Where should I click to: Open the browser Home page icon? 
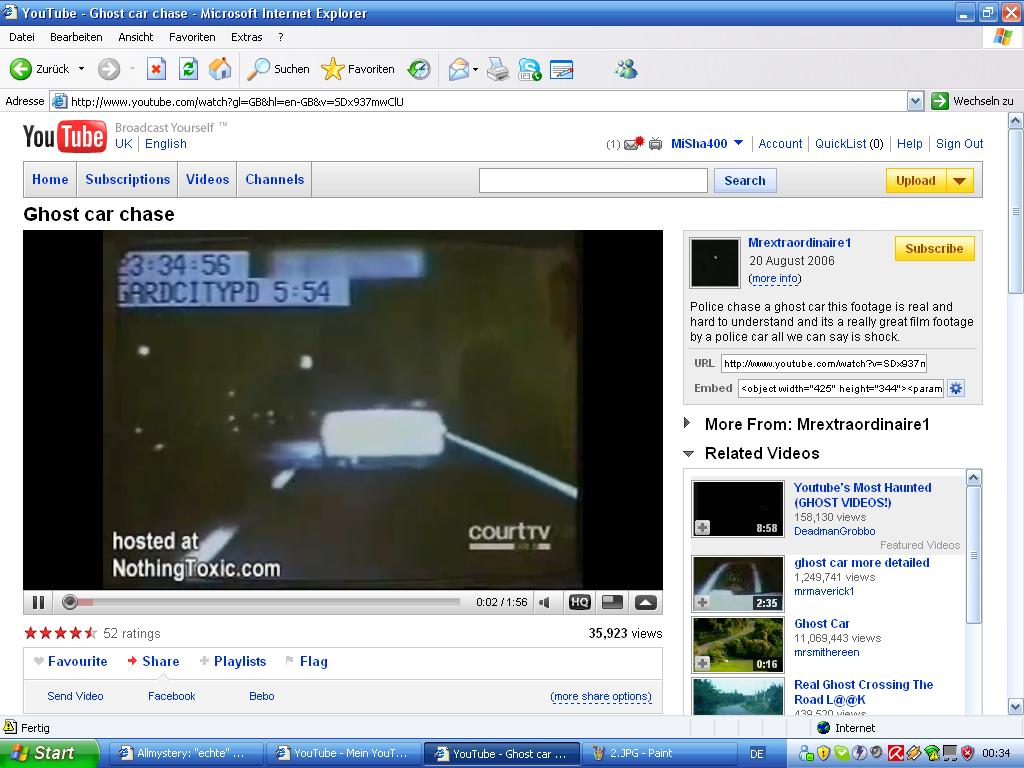pyautogui.click(x=220, y=69)
